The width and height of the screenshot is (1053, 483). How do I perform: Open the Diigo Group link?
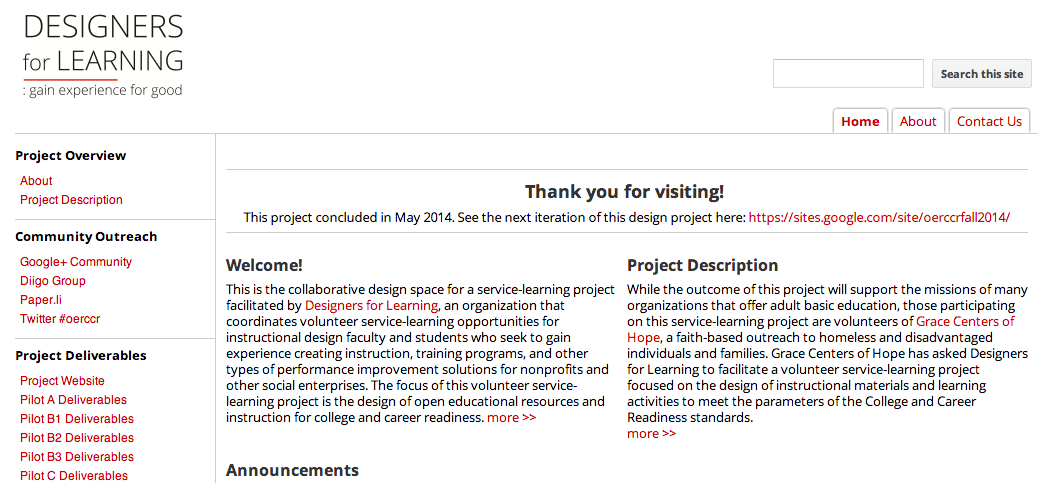(53, 281)
